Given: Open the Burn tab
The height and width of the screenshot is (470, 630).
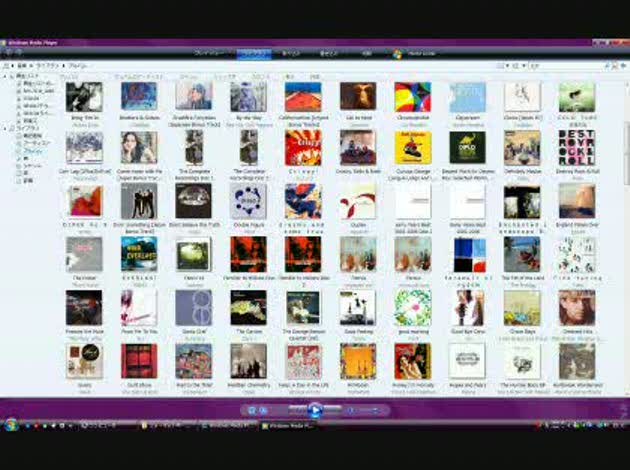Looking at the screenshot, I should point(329,53).
